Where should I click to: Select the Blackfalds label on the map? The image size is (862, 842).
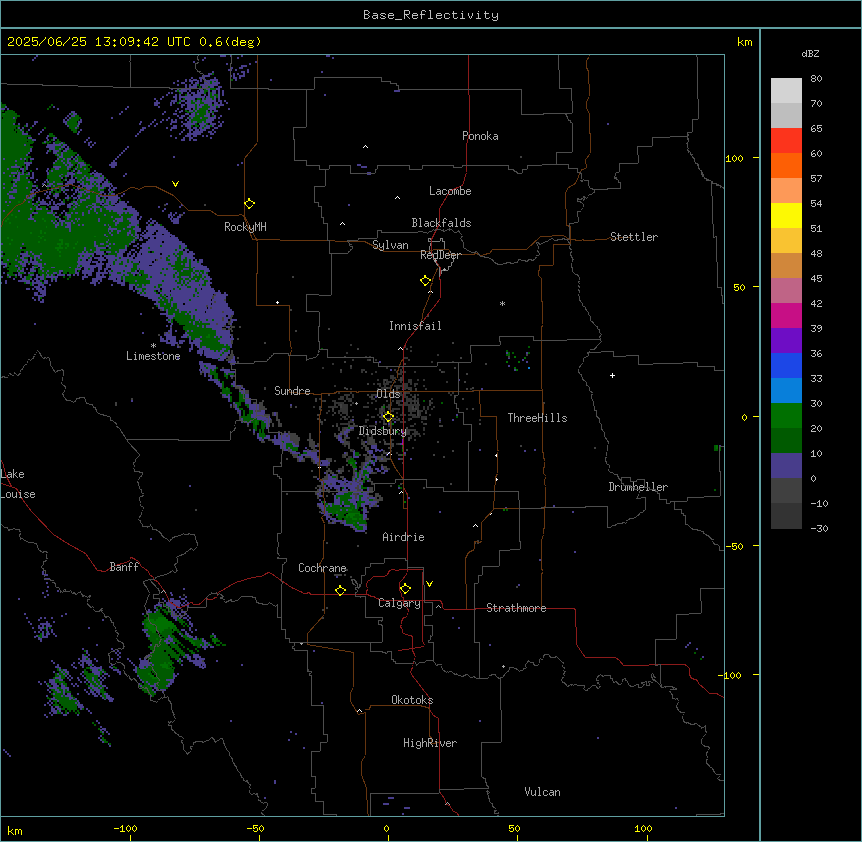click(x=441, y=223)
